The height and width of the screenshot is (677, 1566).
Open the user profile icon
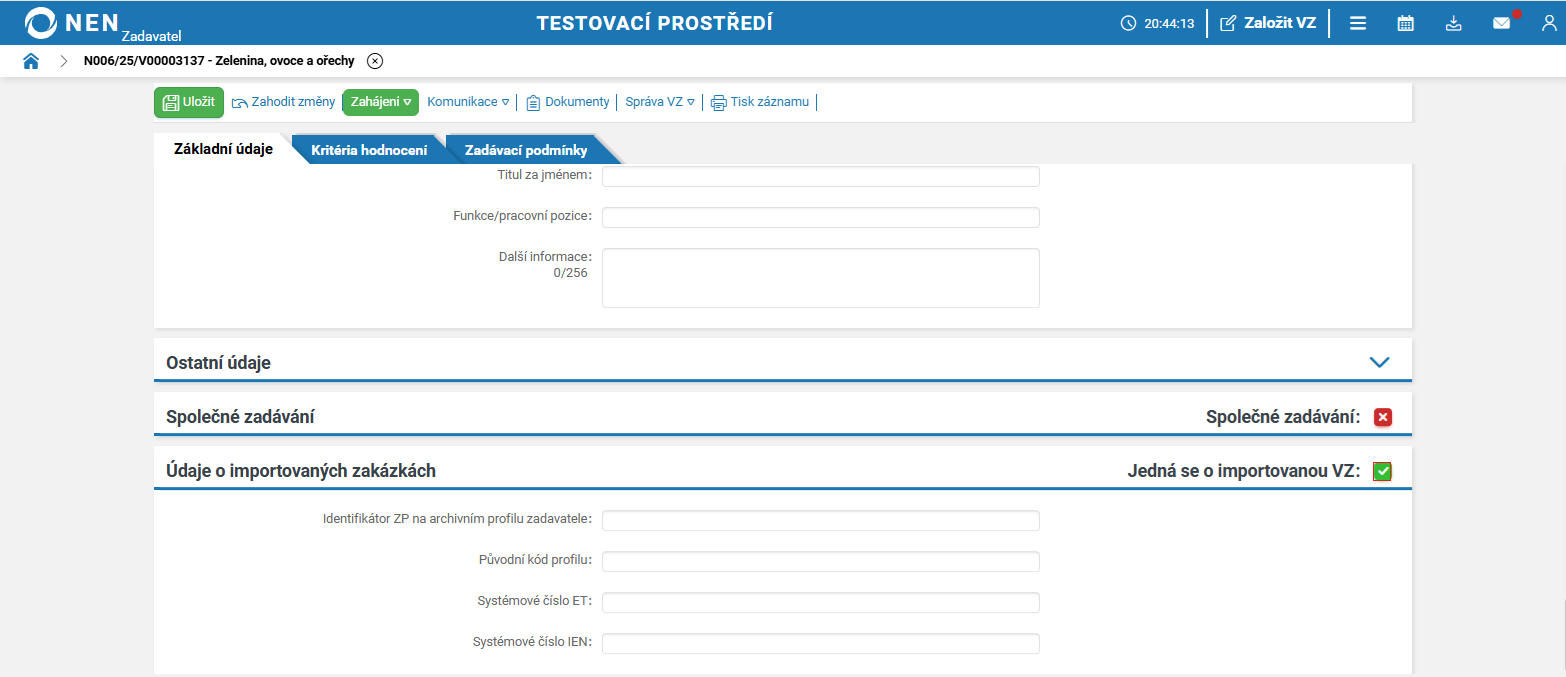1549,23
